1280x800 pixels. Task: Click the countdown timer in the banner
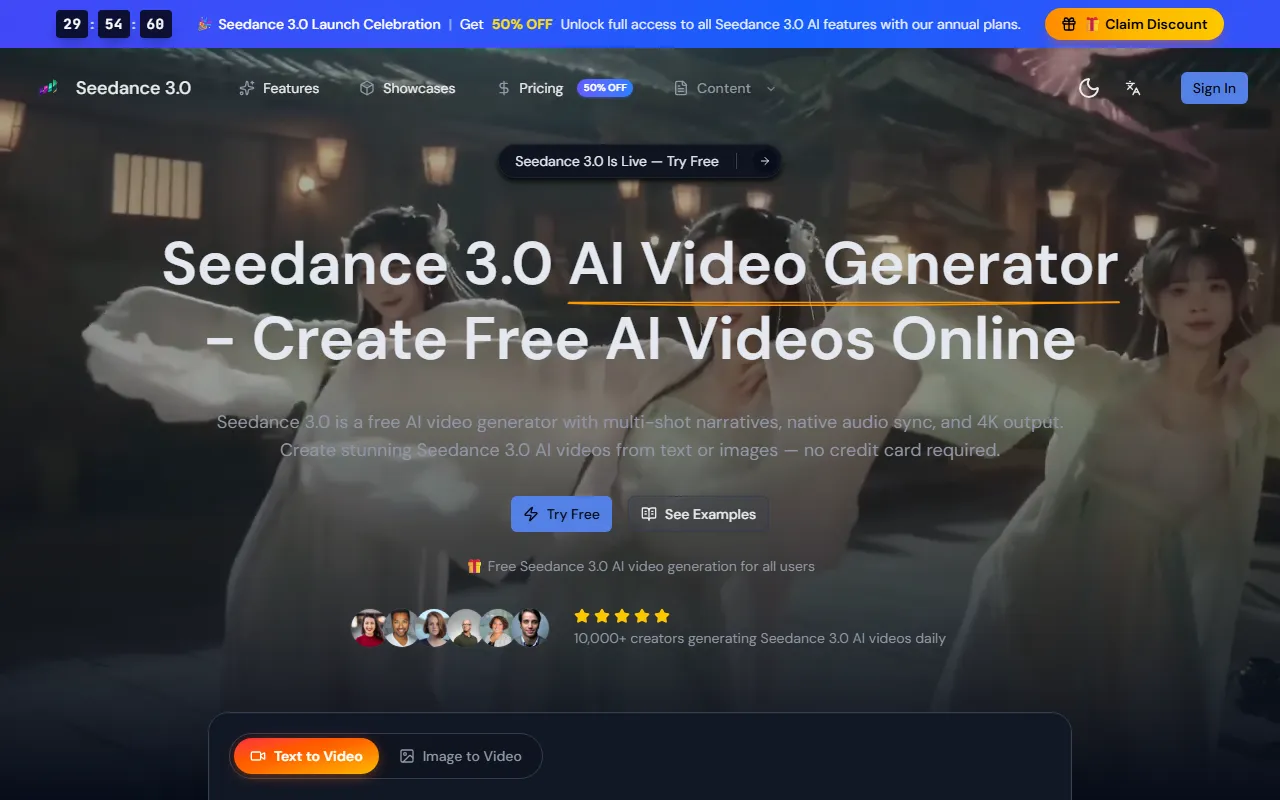click(114, 24)
